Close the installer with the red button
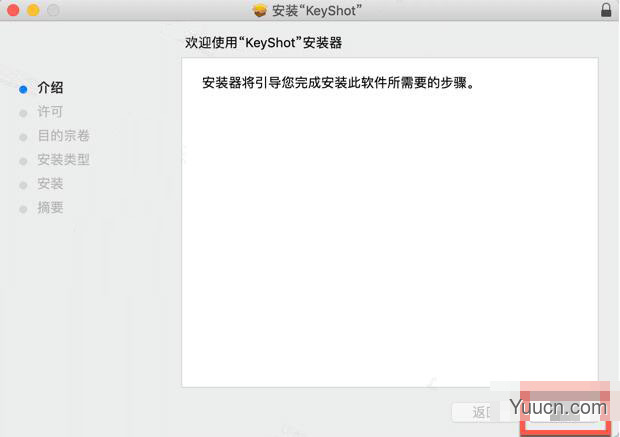This screenshot has height=437, width=620. click(13, 10)
